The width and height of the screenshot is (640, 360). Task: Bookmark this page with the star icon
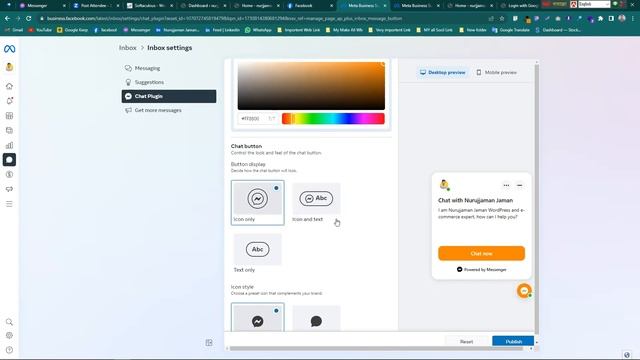pyautogui.click(x=502, y=18)
